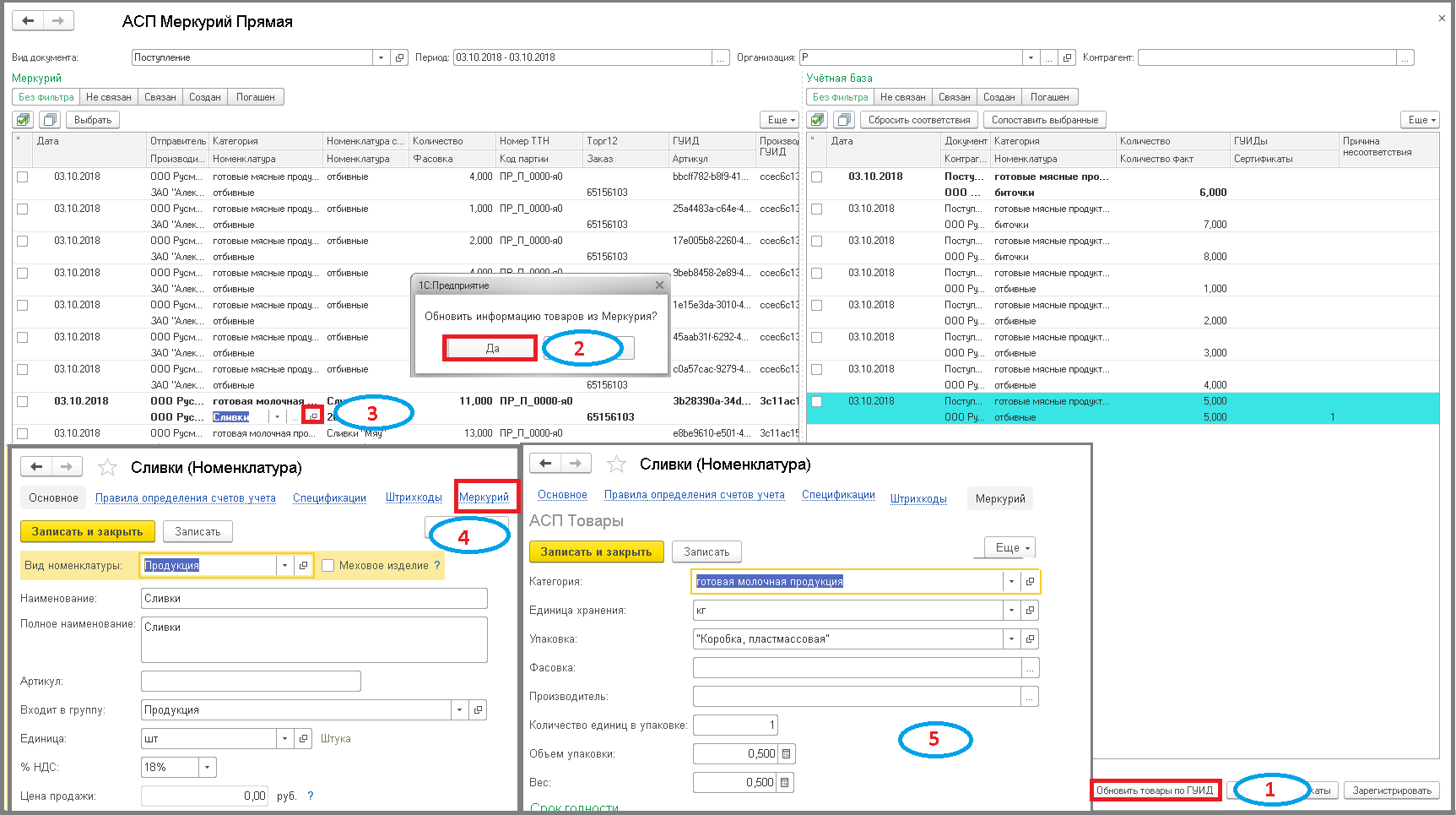Tick checkbox of Учётная база row 7,000
This screenshot has height=815, width=1456.
pos(816,209)
